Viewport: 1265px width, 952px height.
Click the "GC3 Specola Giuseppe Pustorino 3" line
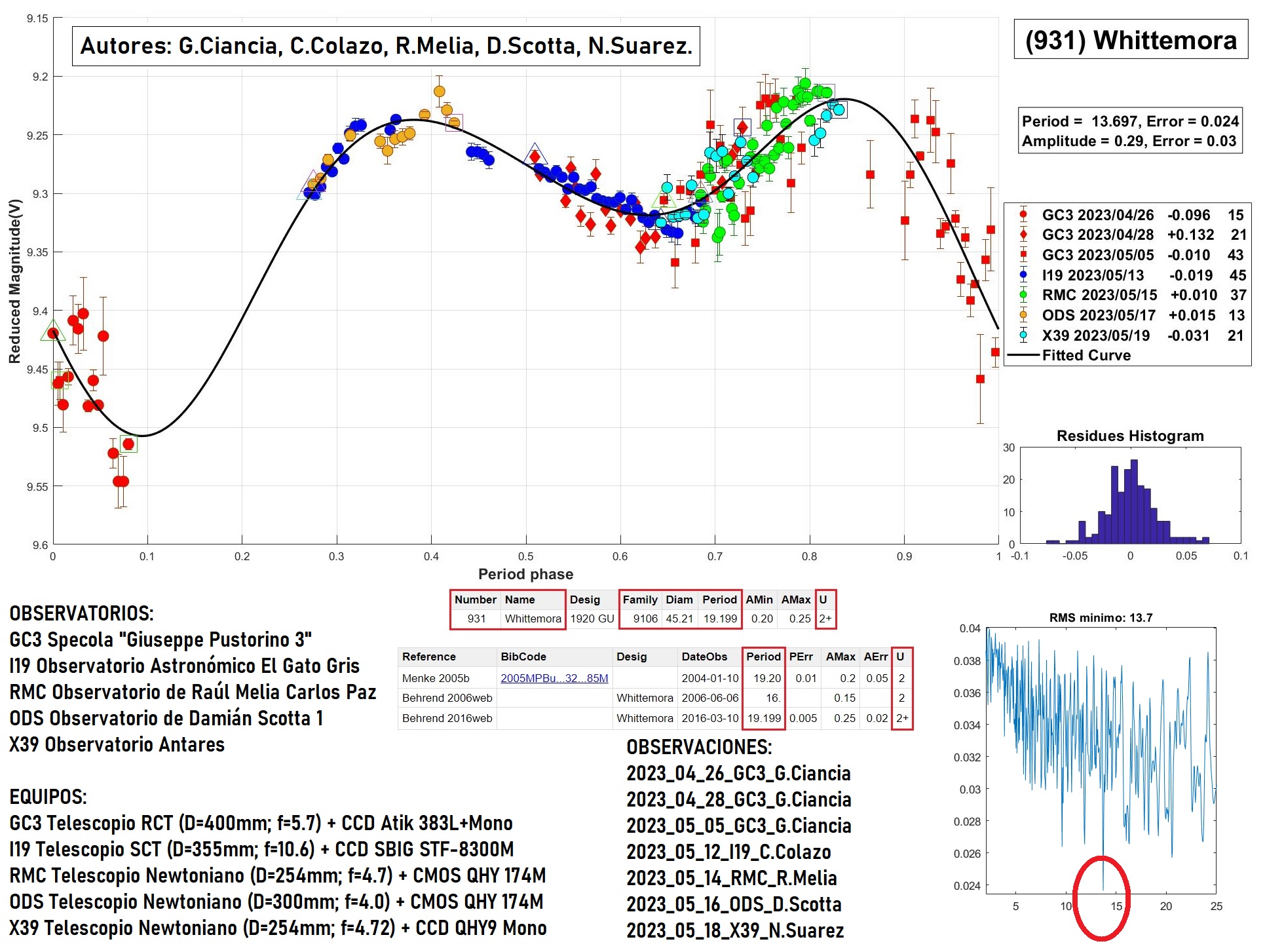[160, 639]
